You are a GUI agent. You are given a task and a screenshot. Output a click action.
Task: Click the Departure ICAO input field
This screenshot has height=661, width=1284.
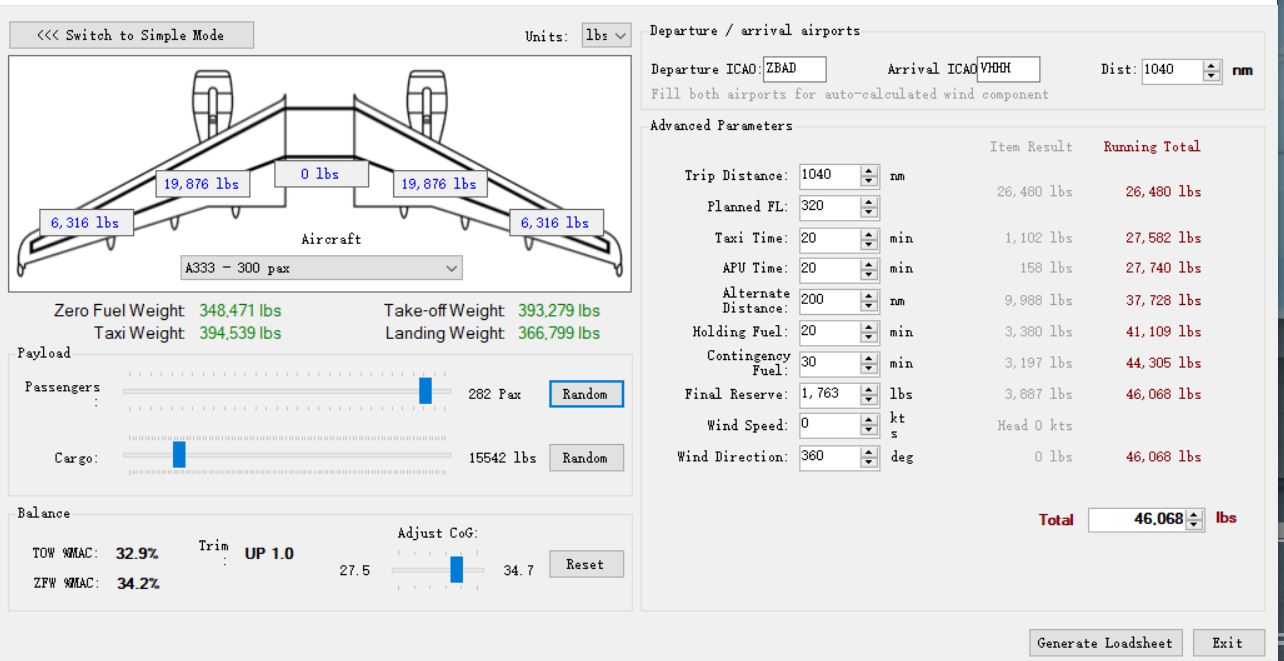coord(795,69)
